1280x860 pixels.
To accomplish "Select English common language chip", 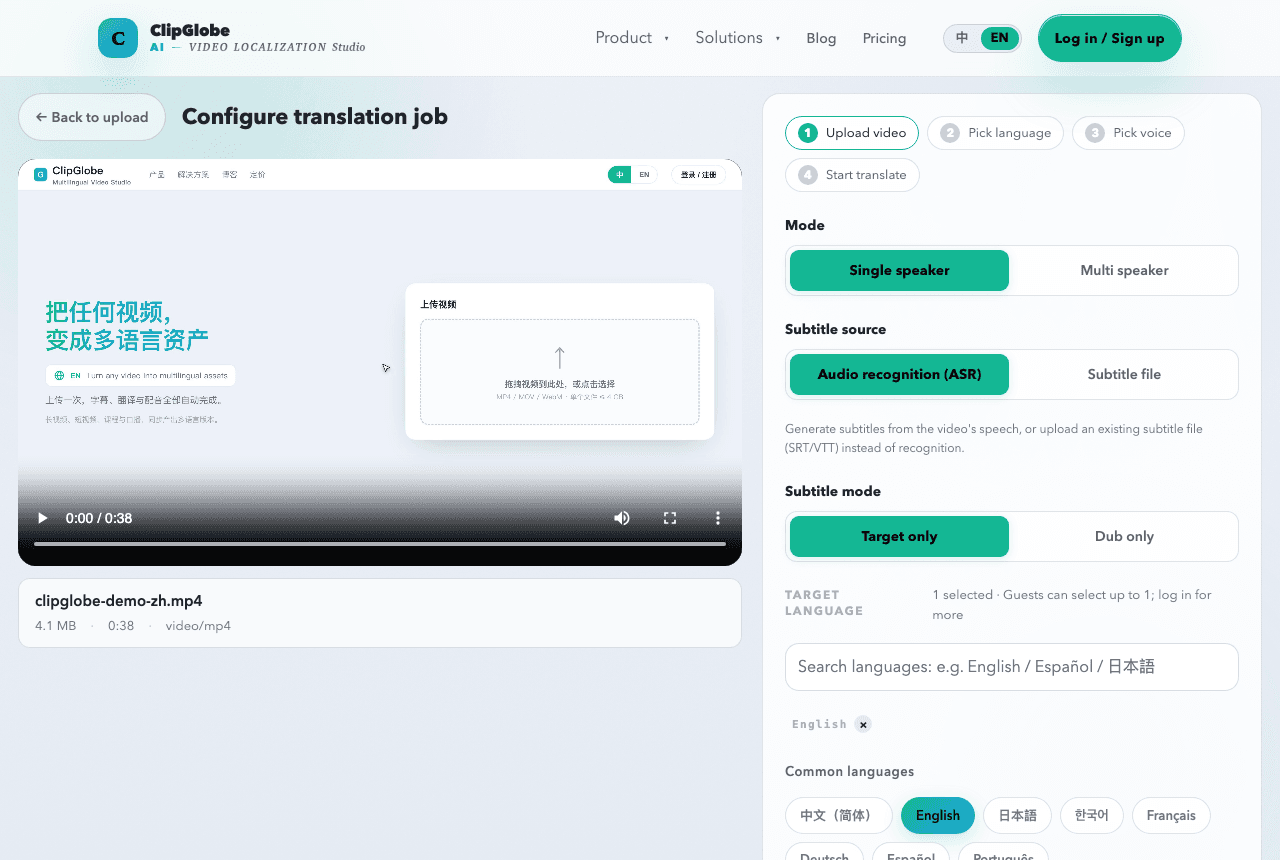I will [938, 815].
